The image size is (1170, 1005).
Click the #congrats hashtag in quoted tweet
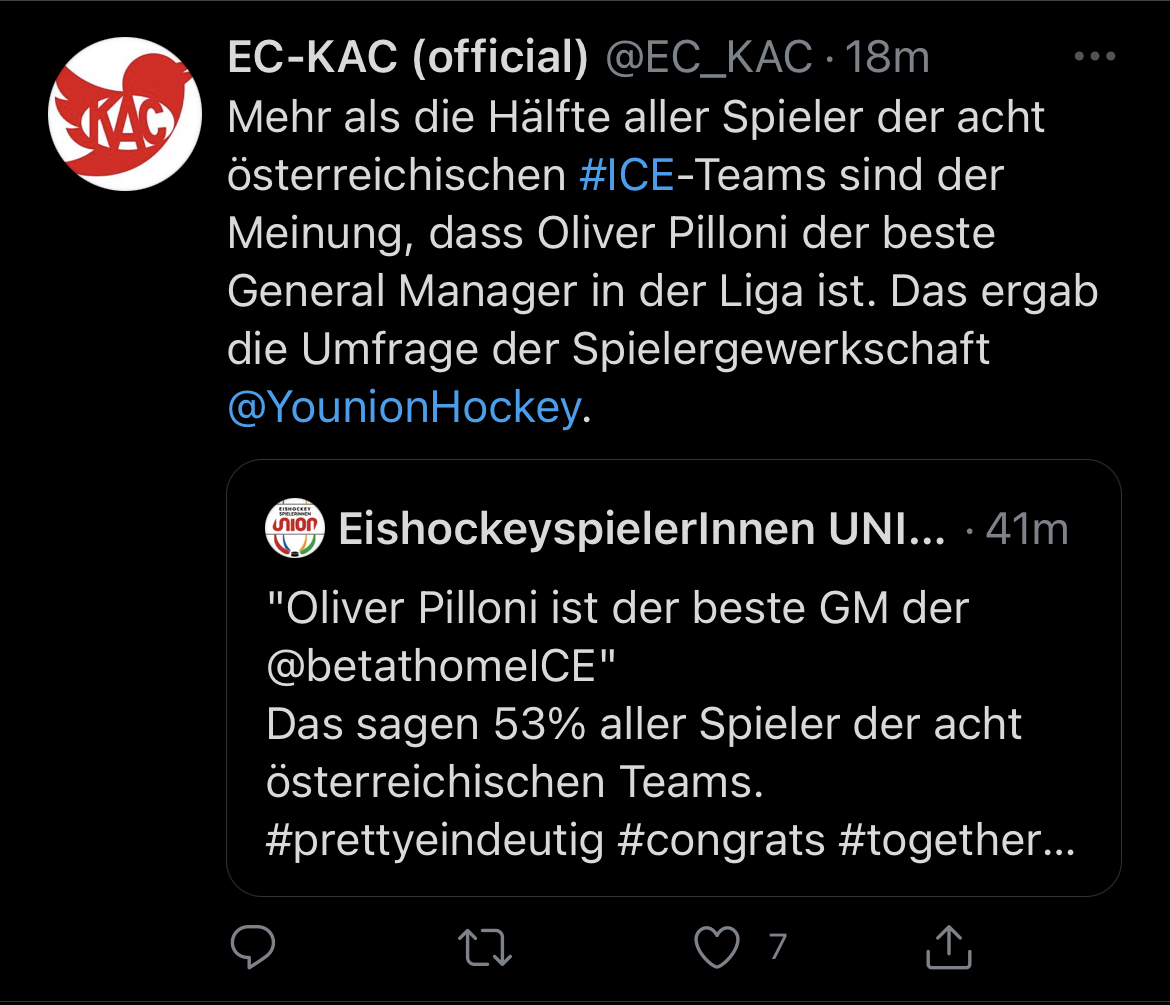(721, 840)
